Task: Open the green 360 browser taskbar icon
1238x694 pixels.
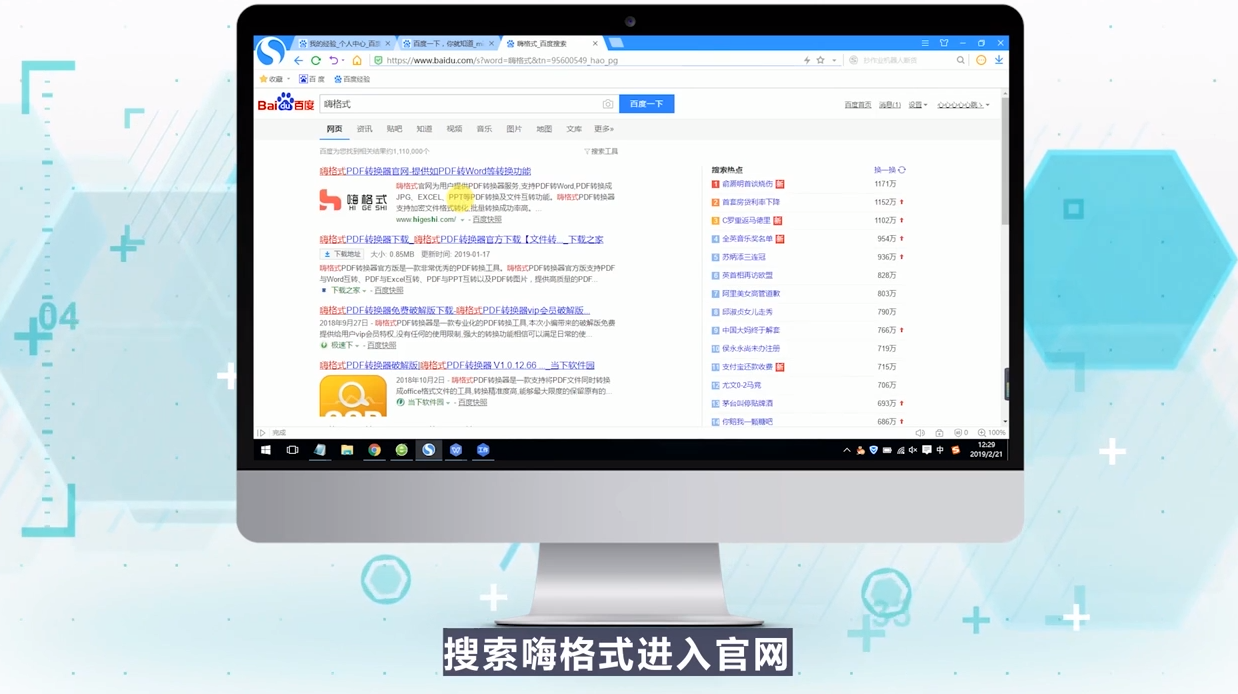Action: 401,451
